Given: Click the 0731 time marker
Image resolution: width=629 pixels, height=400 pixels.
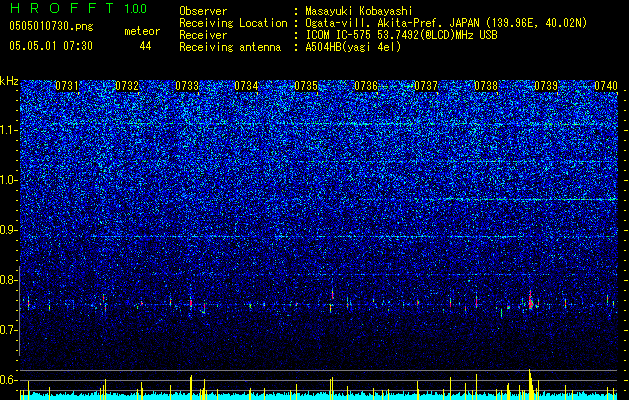Looking at the screenshot, I should point(67,86).
